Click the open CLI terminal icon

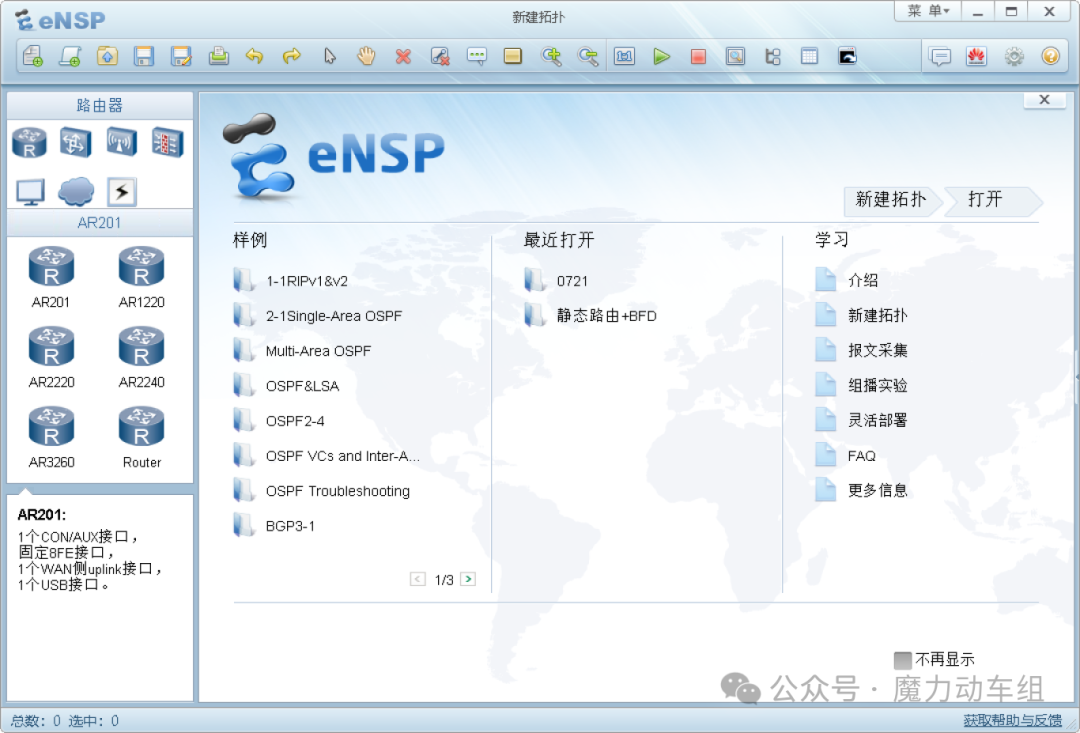(847, 56)
